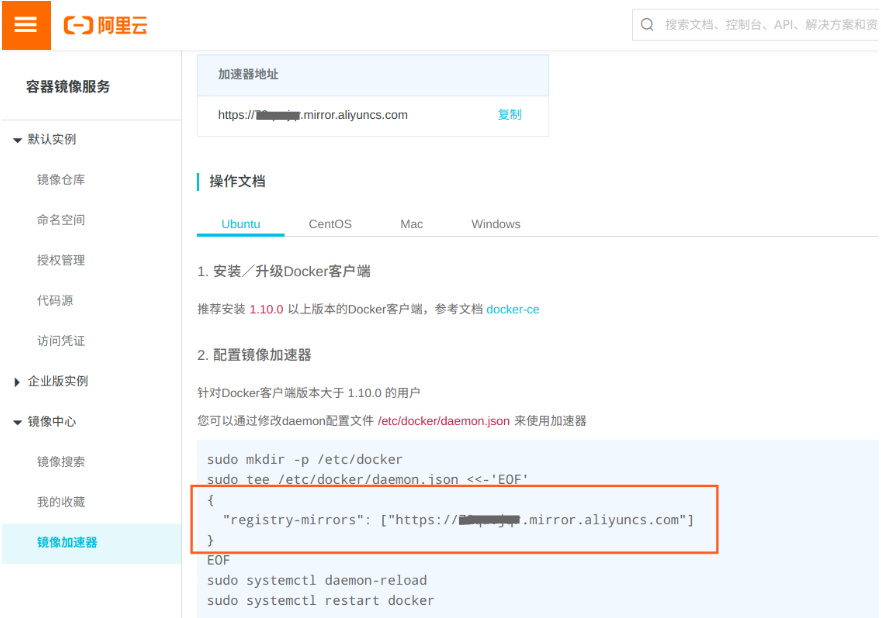Click the 加速器地址 header
881x618 pixels.
tap(248, 74)
